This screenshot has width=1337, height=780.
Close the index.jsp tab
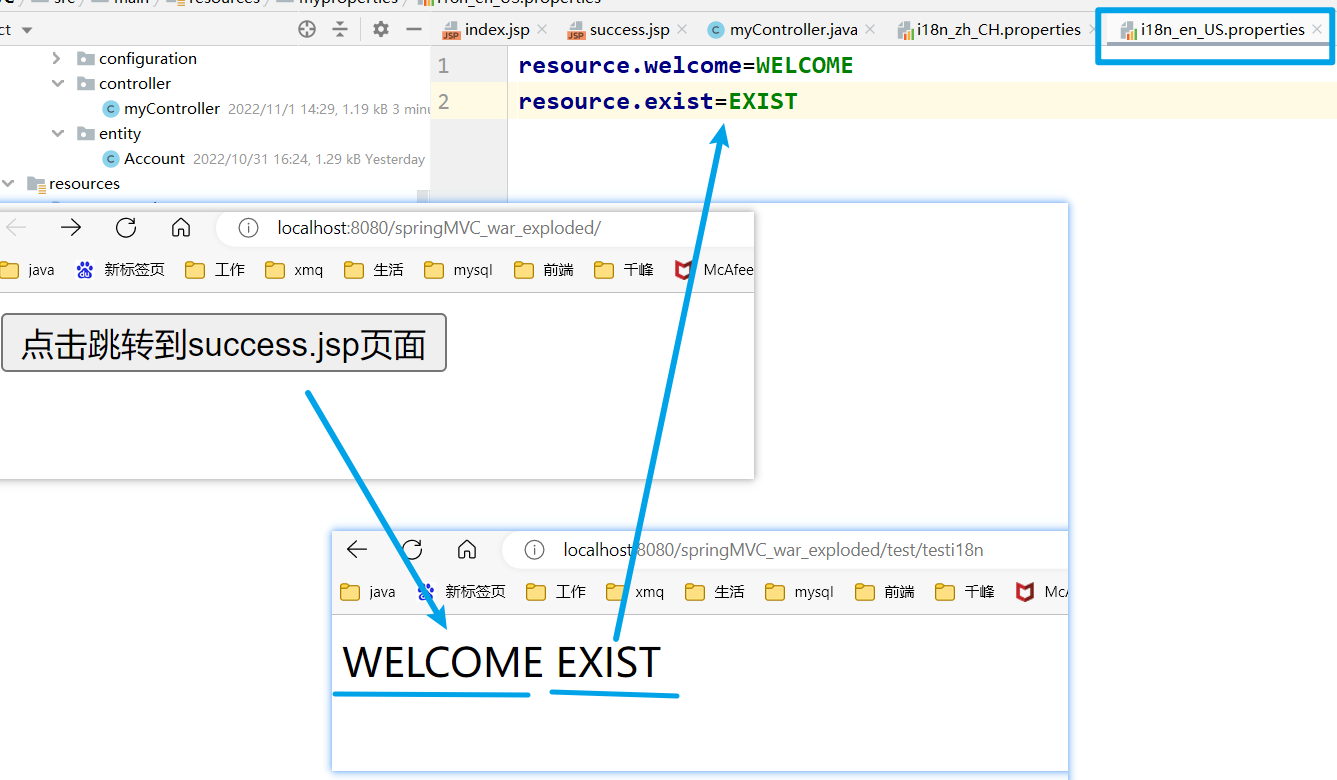(x=542, y=30)
